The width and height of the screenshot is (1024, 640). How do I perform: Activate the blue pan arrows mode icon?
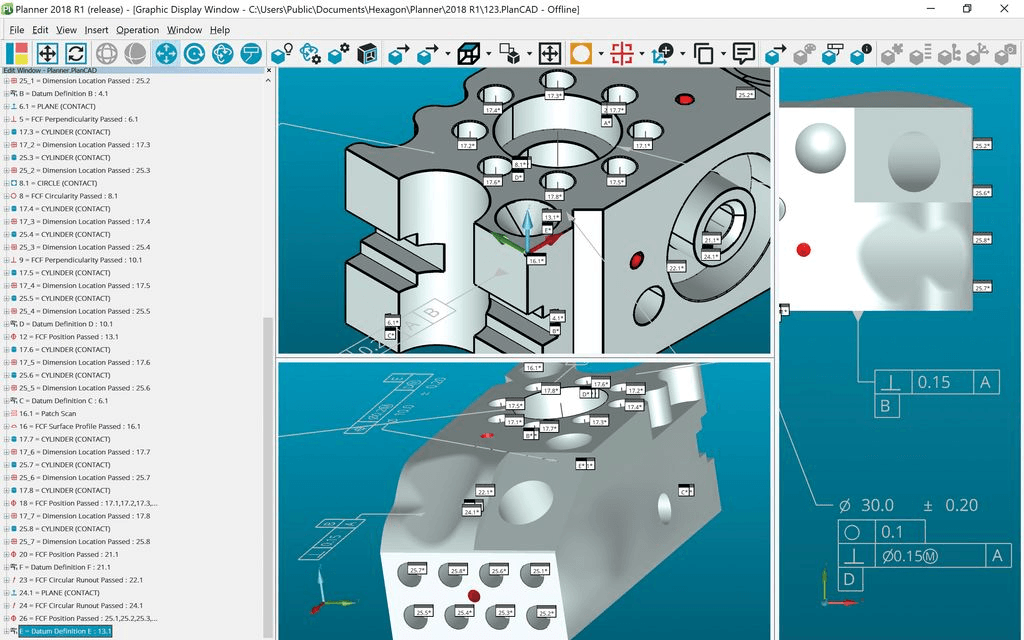coord(166,53)
